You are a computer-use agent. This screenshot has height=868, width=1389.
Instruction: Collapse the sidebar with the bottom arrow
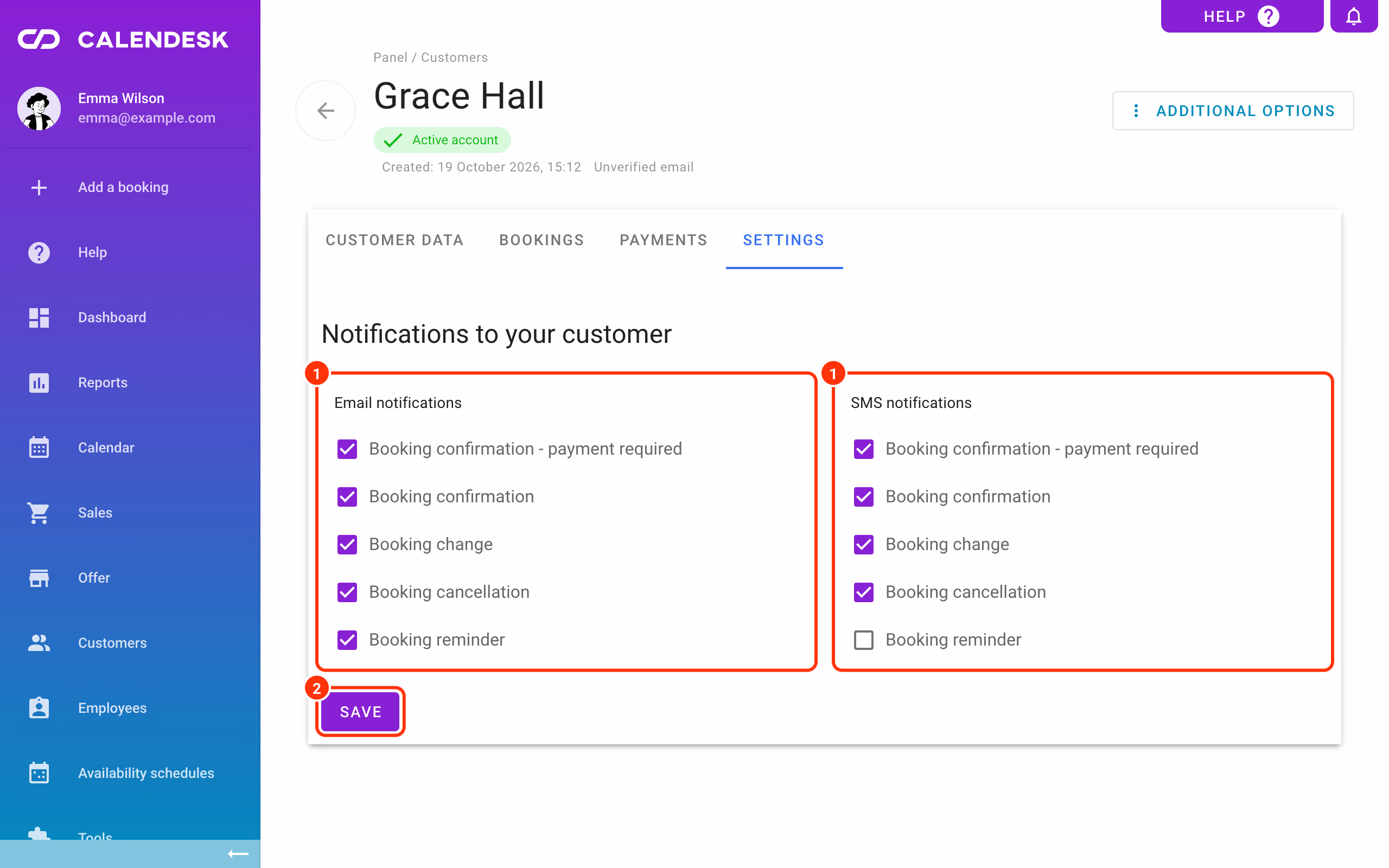(x=238, y=854)
